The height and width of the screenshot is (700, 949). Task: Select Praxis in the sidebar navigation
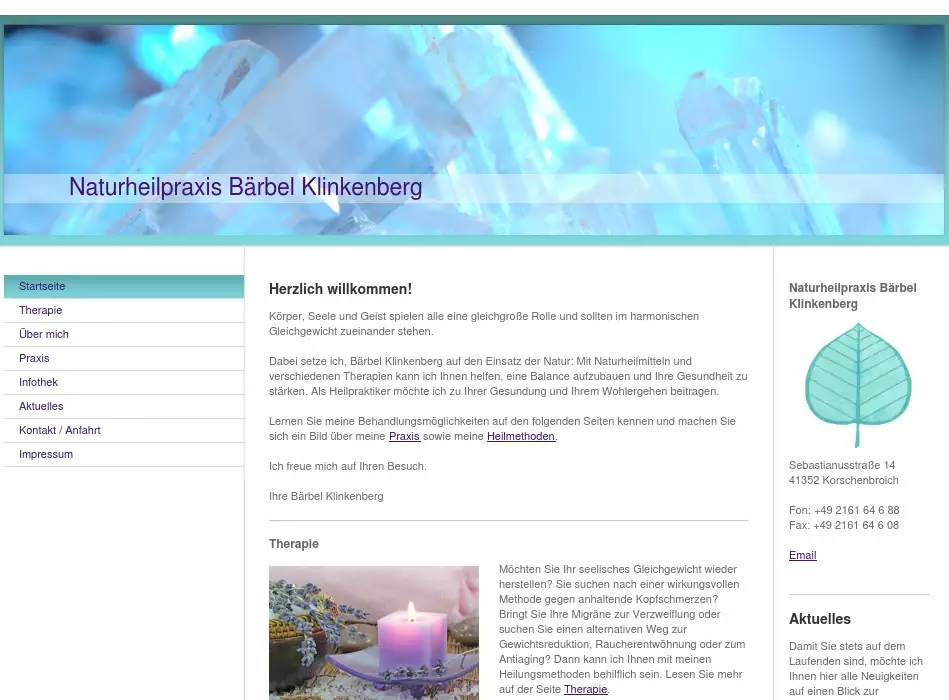pyautogui.click(x=34, y=358)
